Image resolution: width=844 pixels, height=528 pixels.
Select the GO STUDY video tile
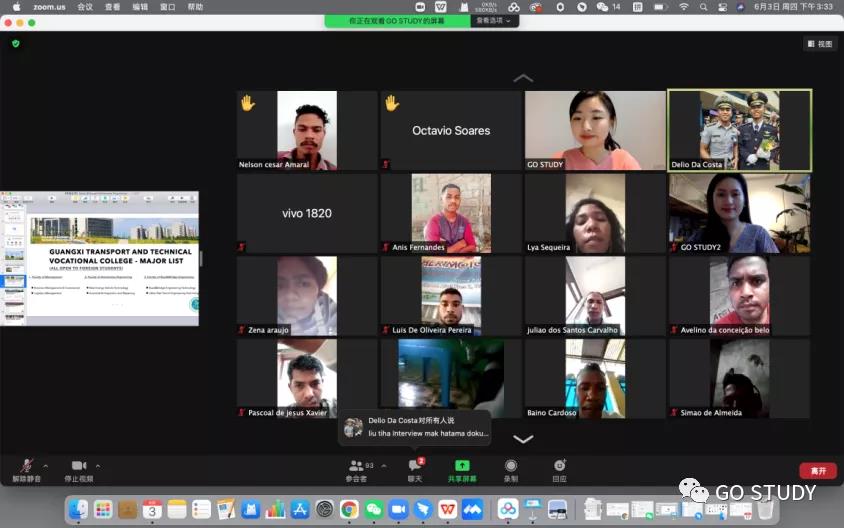tap(595, 131)
